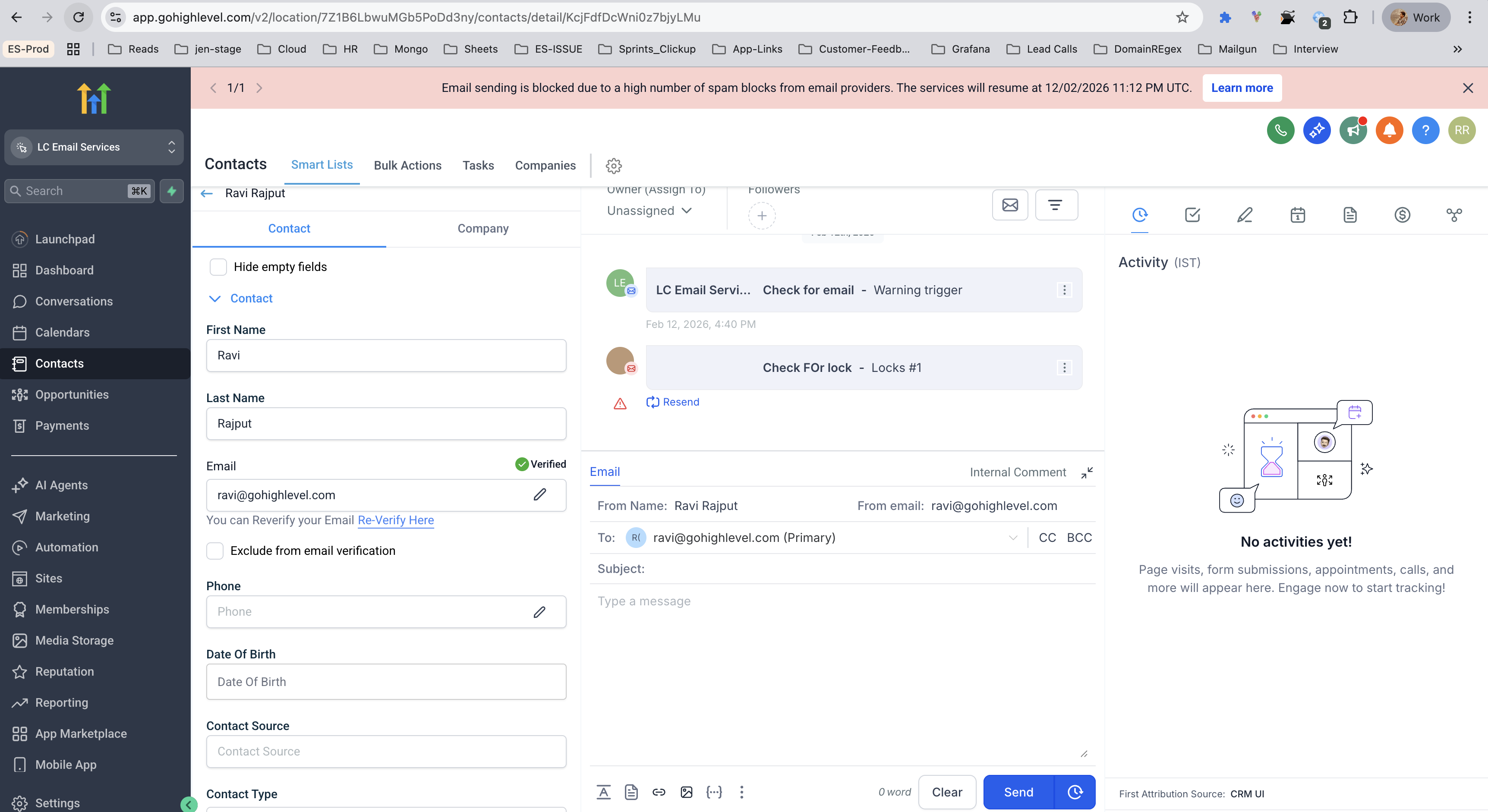Open the Companies tab

click(x=545, y=166)
